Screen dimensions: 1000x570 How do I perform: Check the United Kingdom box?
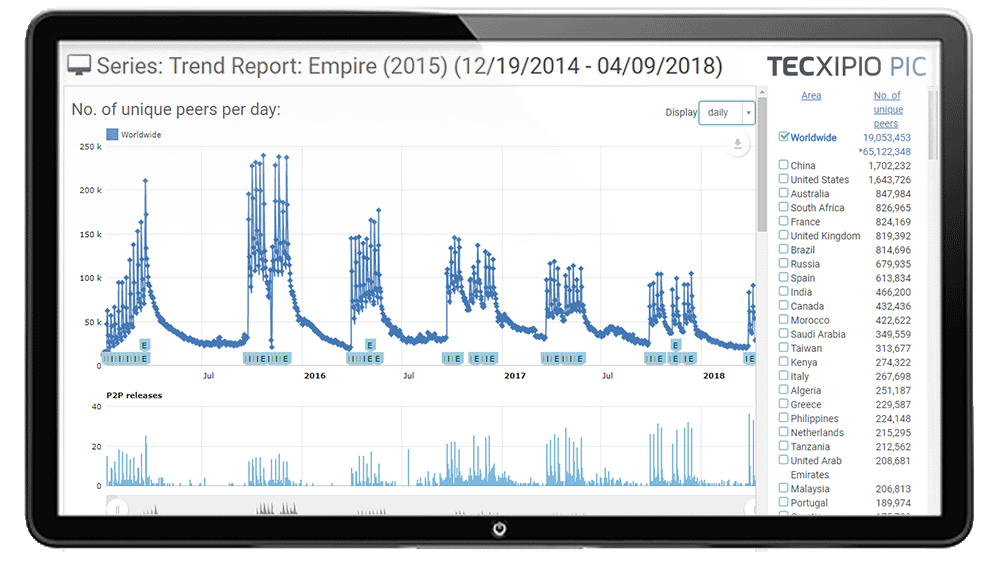click(x=784, y=235)
